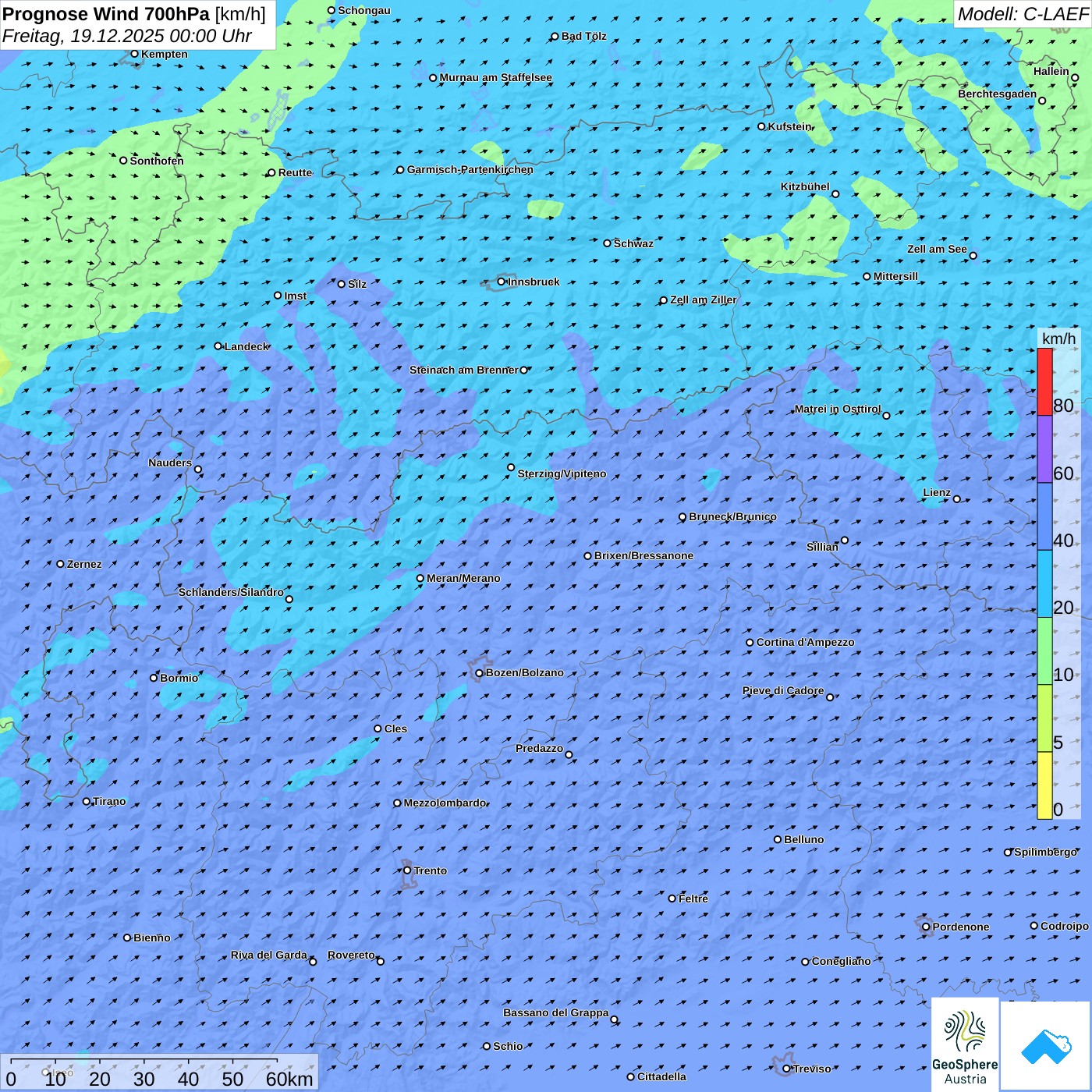Viewport: 1092px width, 1092px height.
Task: Click the Trento city marker
Action: tap(407, 870)
